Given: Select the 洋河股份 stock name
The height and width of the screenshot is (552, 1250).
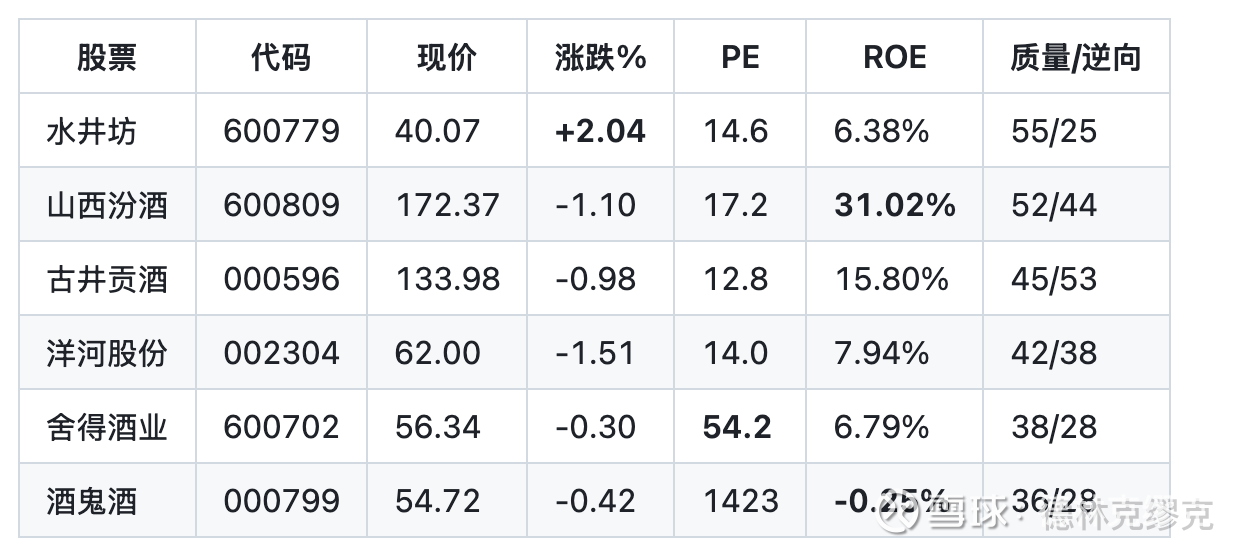Looking at the screenshot, I should click(107, 353).
